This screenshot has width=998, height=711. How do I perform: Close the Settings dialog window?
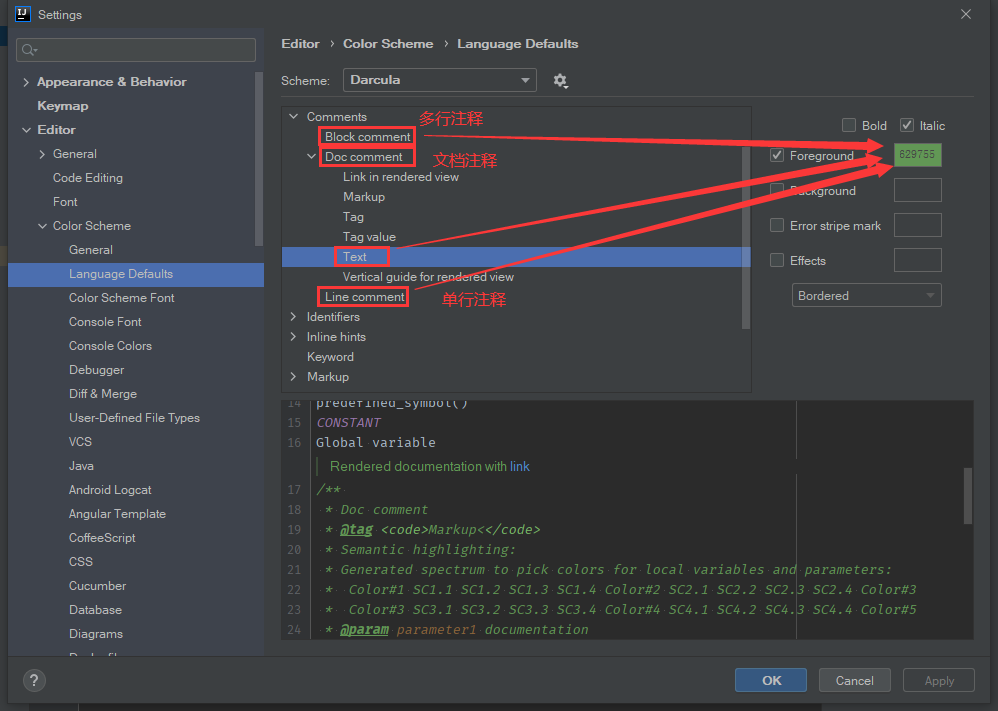[x=966, y=14]
